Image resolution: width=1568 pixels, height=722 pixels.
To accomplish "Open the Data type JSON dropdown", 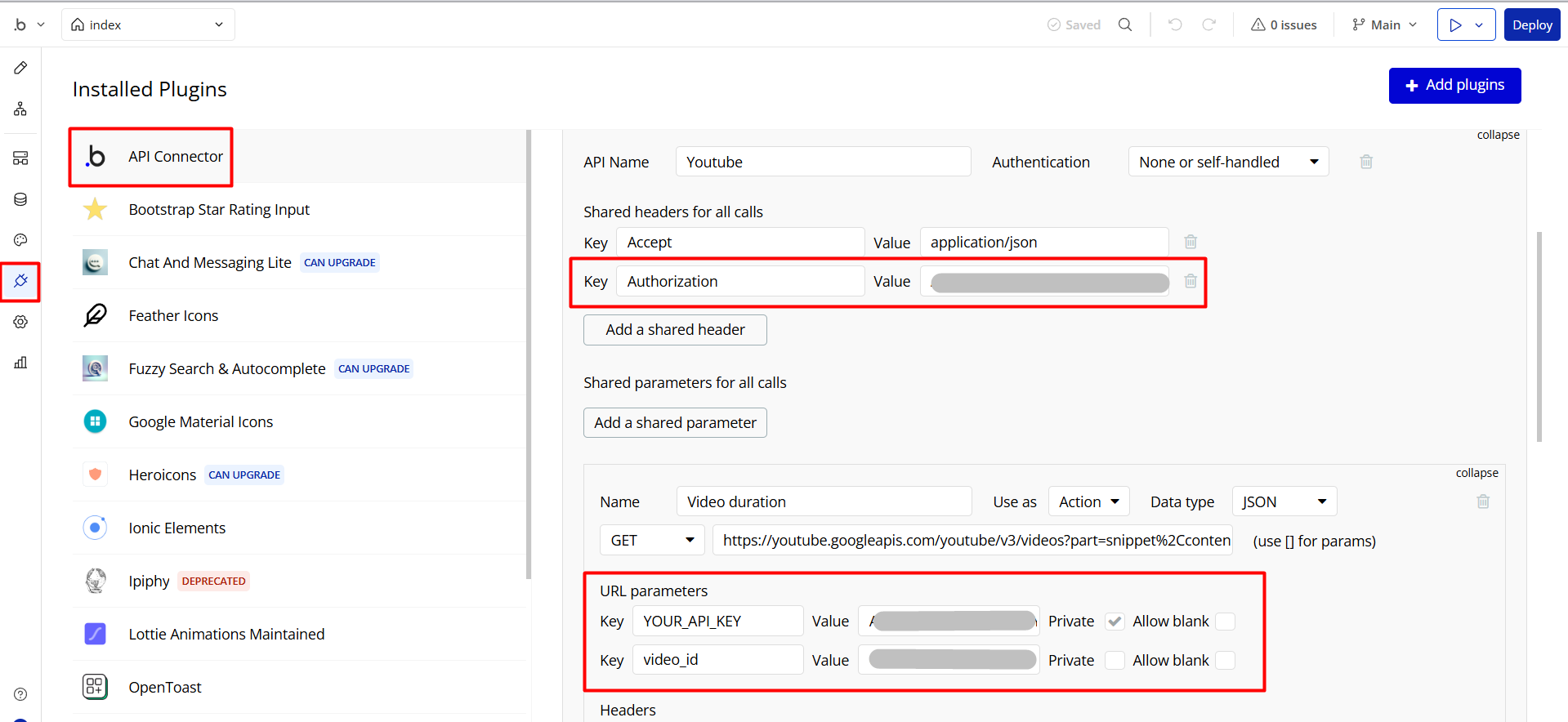I will (x=1284, y=501).
